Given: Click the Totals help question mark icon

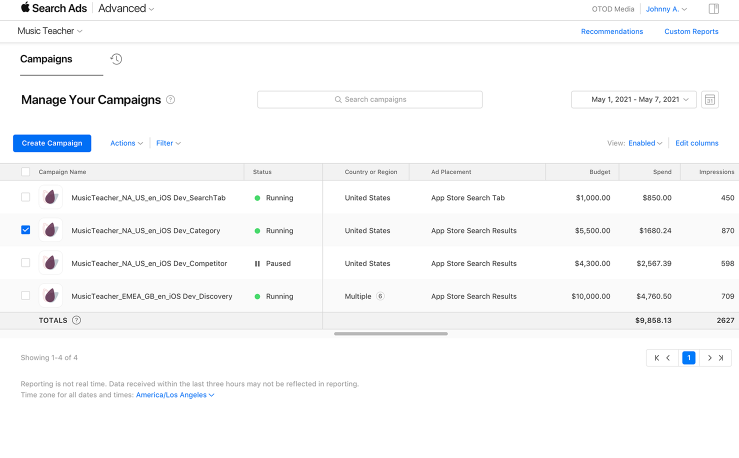Looking at the screenshot, I should coord(76,320).
